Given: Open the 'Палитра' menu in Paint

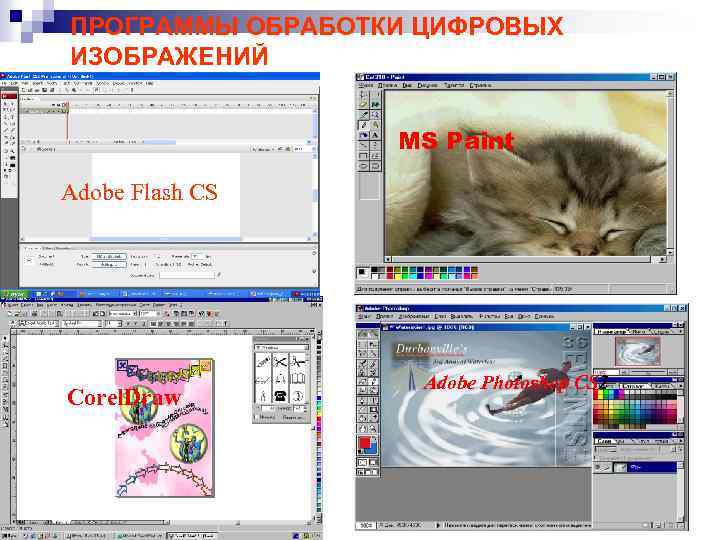Looking at the screenshot, I should coord(454,85).
